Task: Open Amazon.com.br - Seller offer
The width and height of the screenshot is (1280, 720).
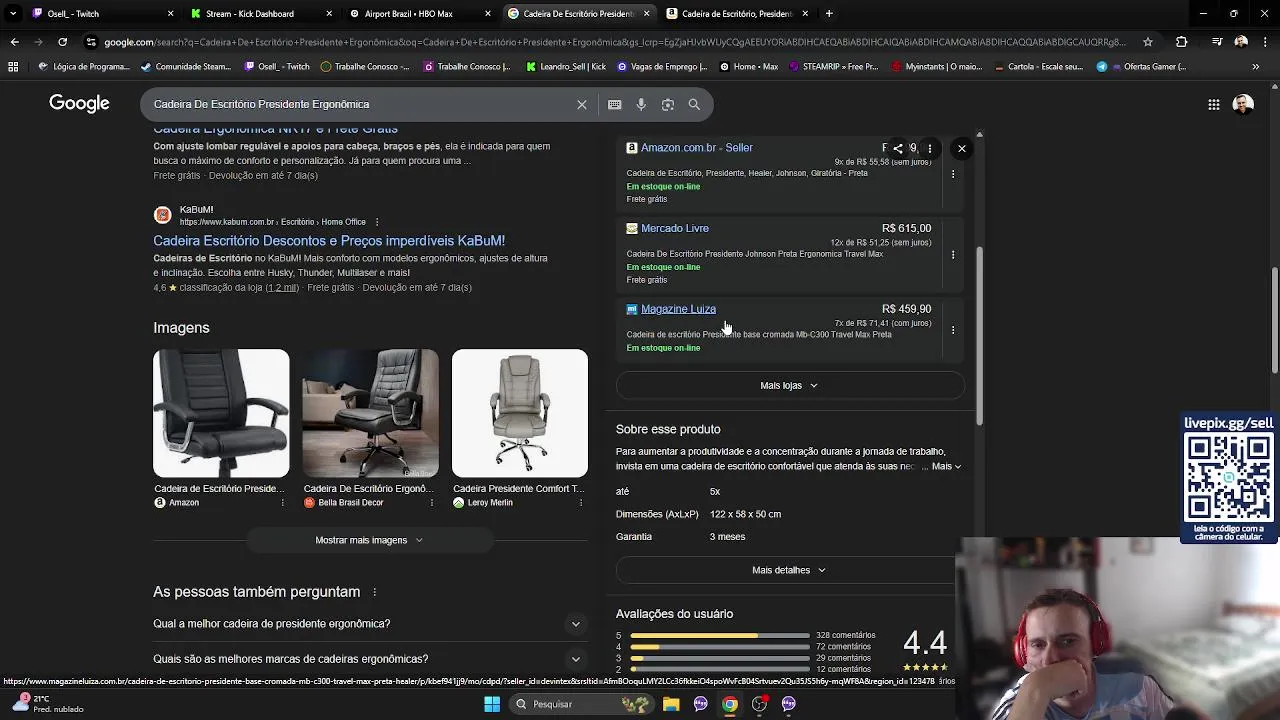Action: [697, 148]
